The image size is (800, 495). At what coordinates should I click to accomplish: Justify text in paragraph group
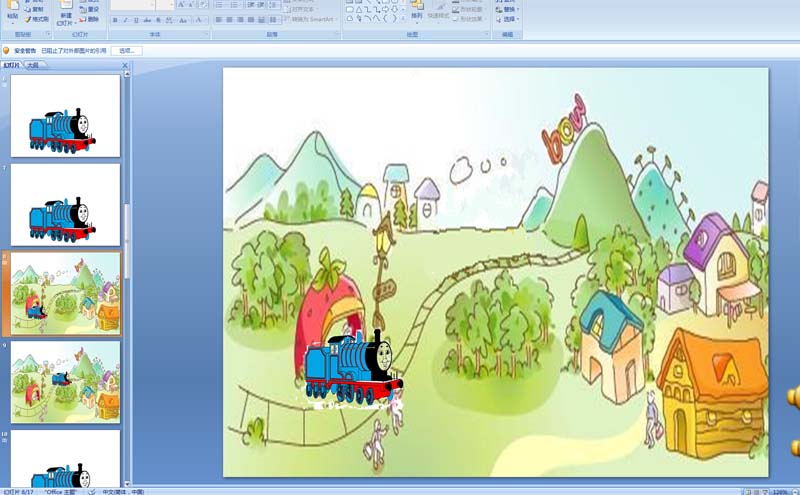[x=251, y=19]
